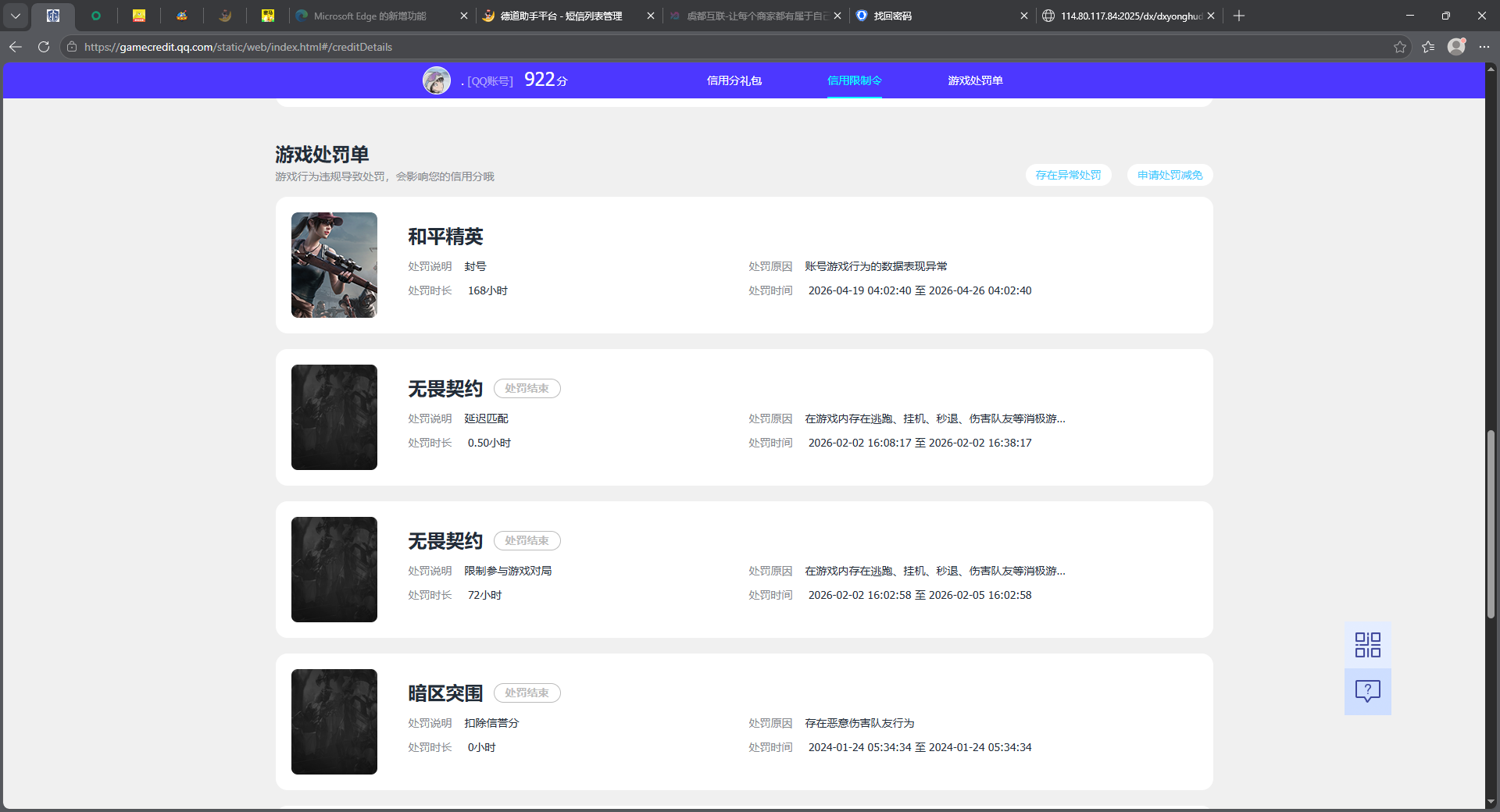Click the page vertical scrollbar thumb

[1491, 523]
